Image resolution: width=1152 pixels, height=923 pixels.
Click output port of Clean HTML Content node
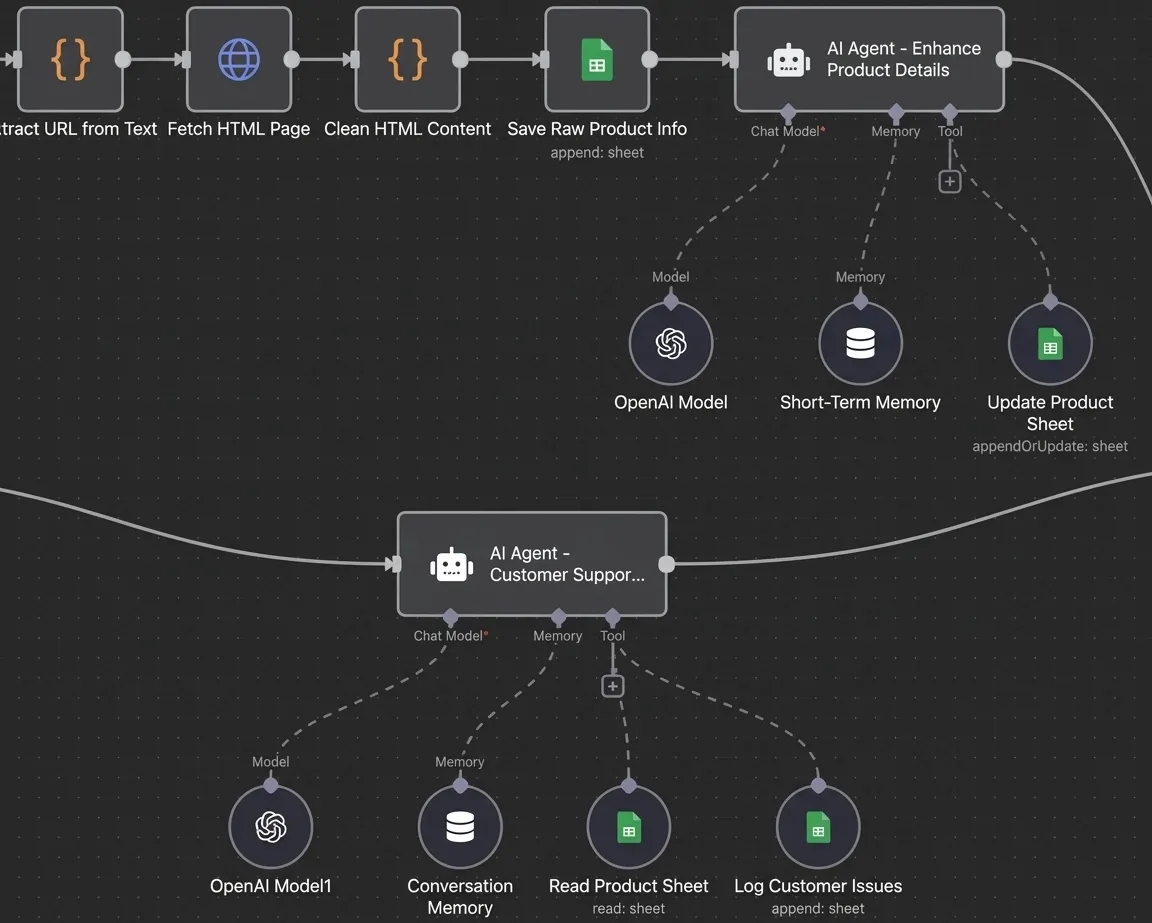click(x=461, y=60)
